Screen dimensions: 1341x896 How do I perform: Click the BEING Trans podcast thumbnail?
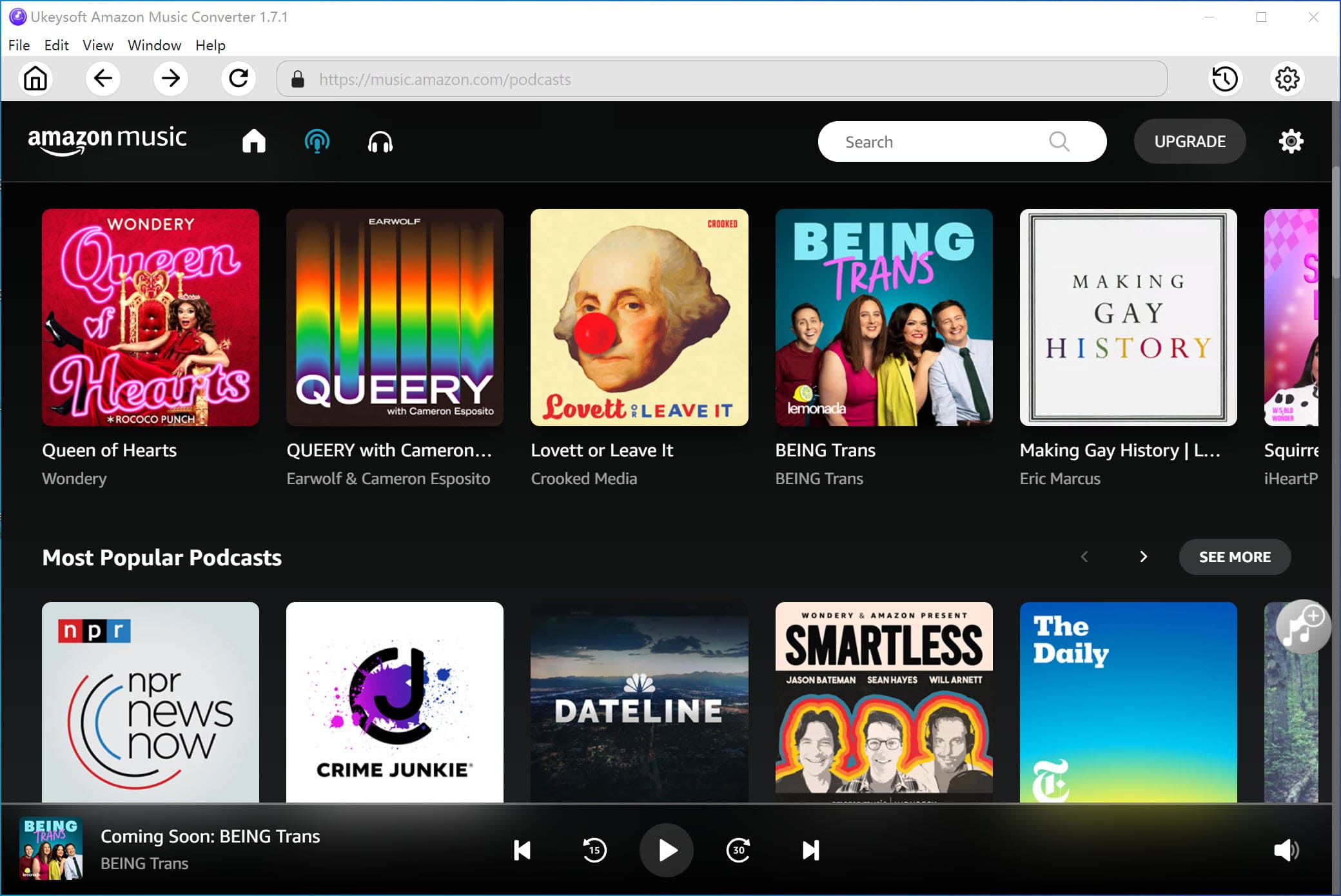pos(883,317)
